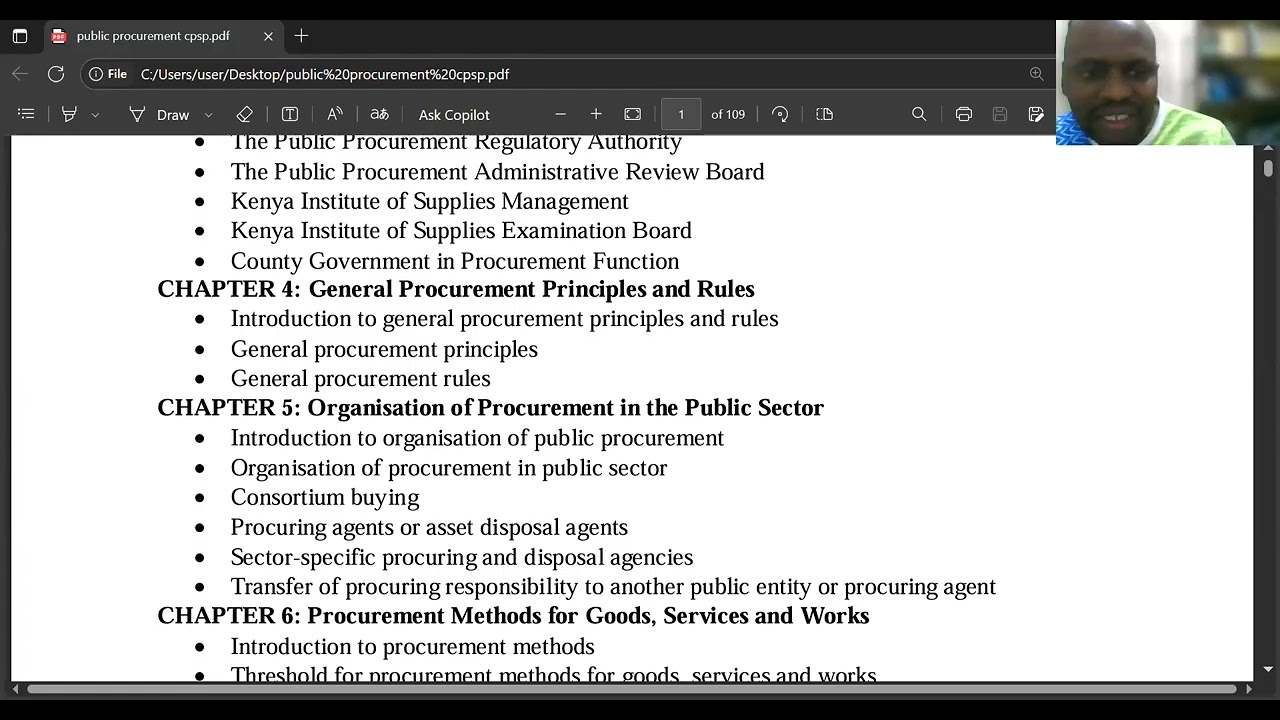Close the public procurement cpsp.pdf tab
This screenshot has height=720, width=1280.
(268, 36)
